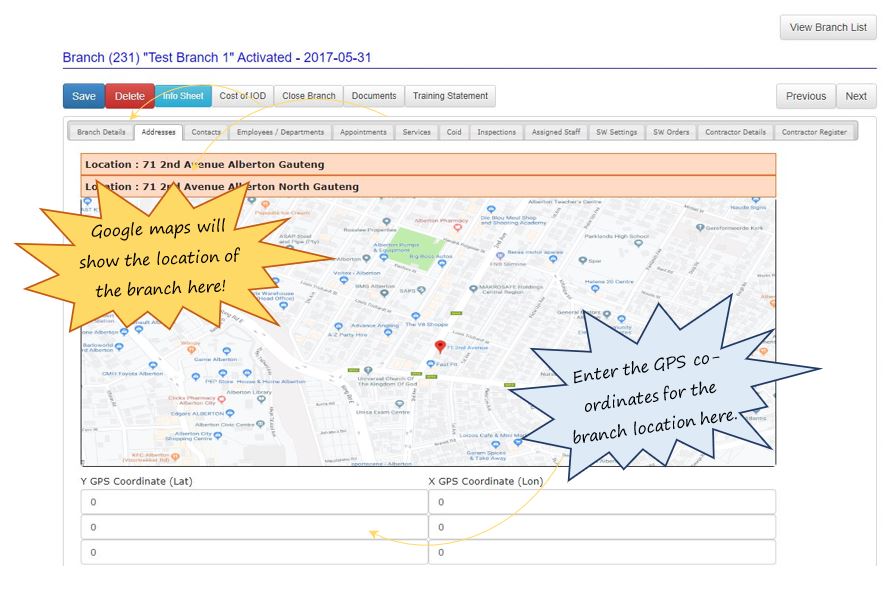Expand the location header for 71 2nd Avenue Alberton Gauteng
This screenshot has height=590, width=896.
coord(428,165)
